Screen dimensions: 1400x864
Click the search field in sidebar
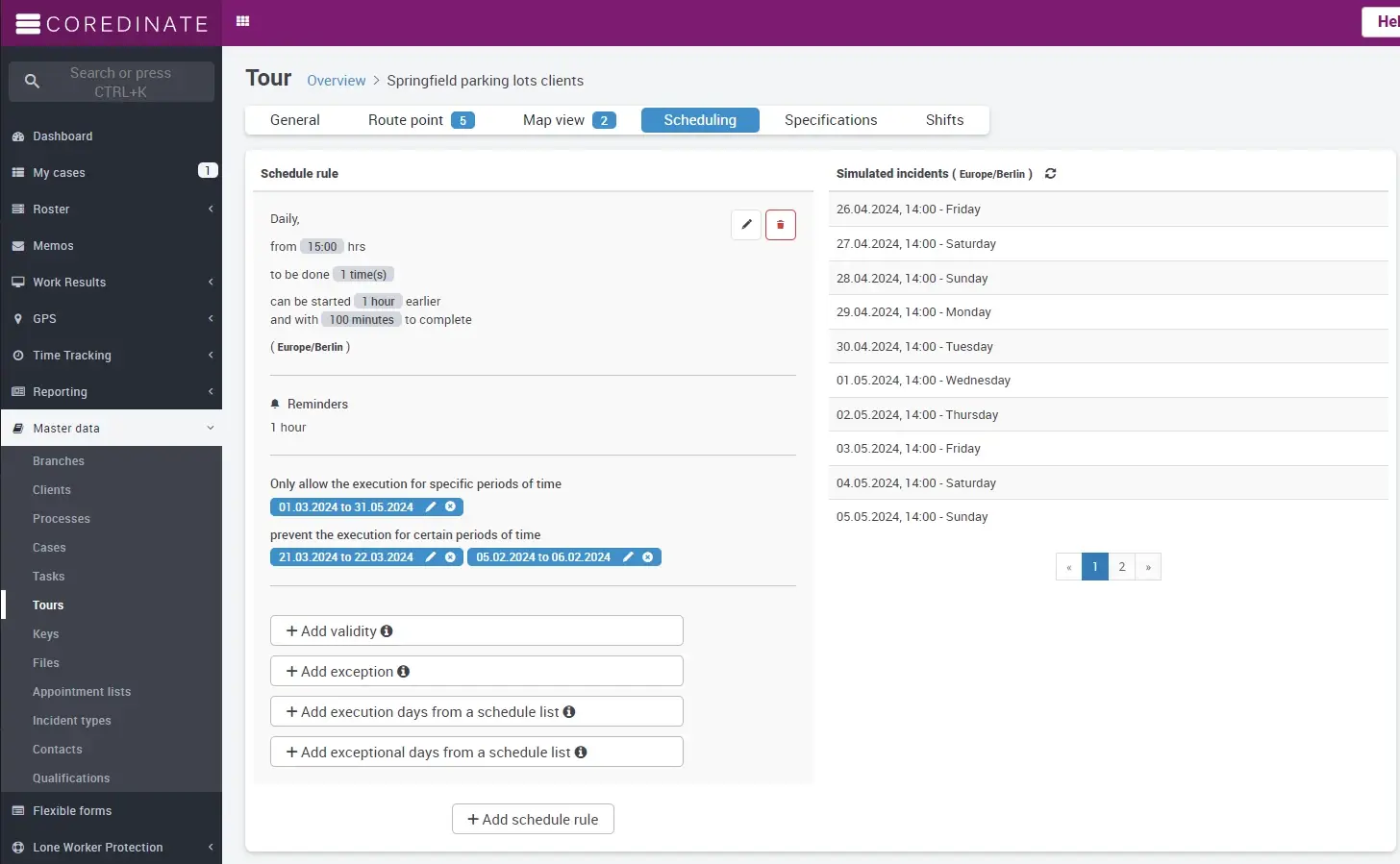pyautogui.click(x=120, y=83)
